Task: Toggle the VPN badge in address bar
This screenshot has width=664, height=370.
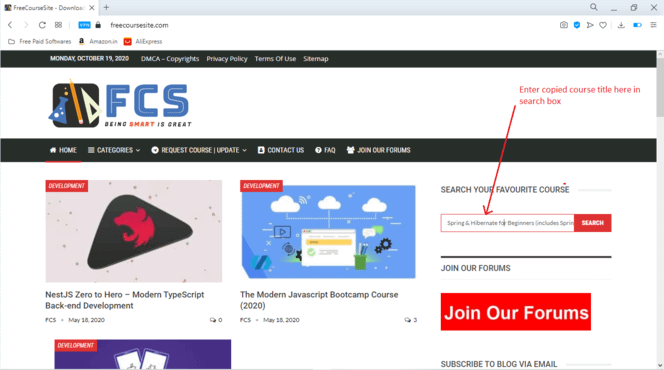Action: (x=84, y=25)
